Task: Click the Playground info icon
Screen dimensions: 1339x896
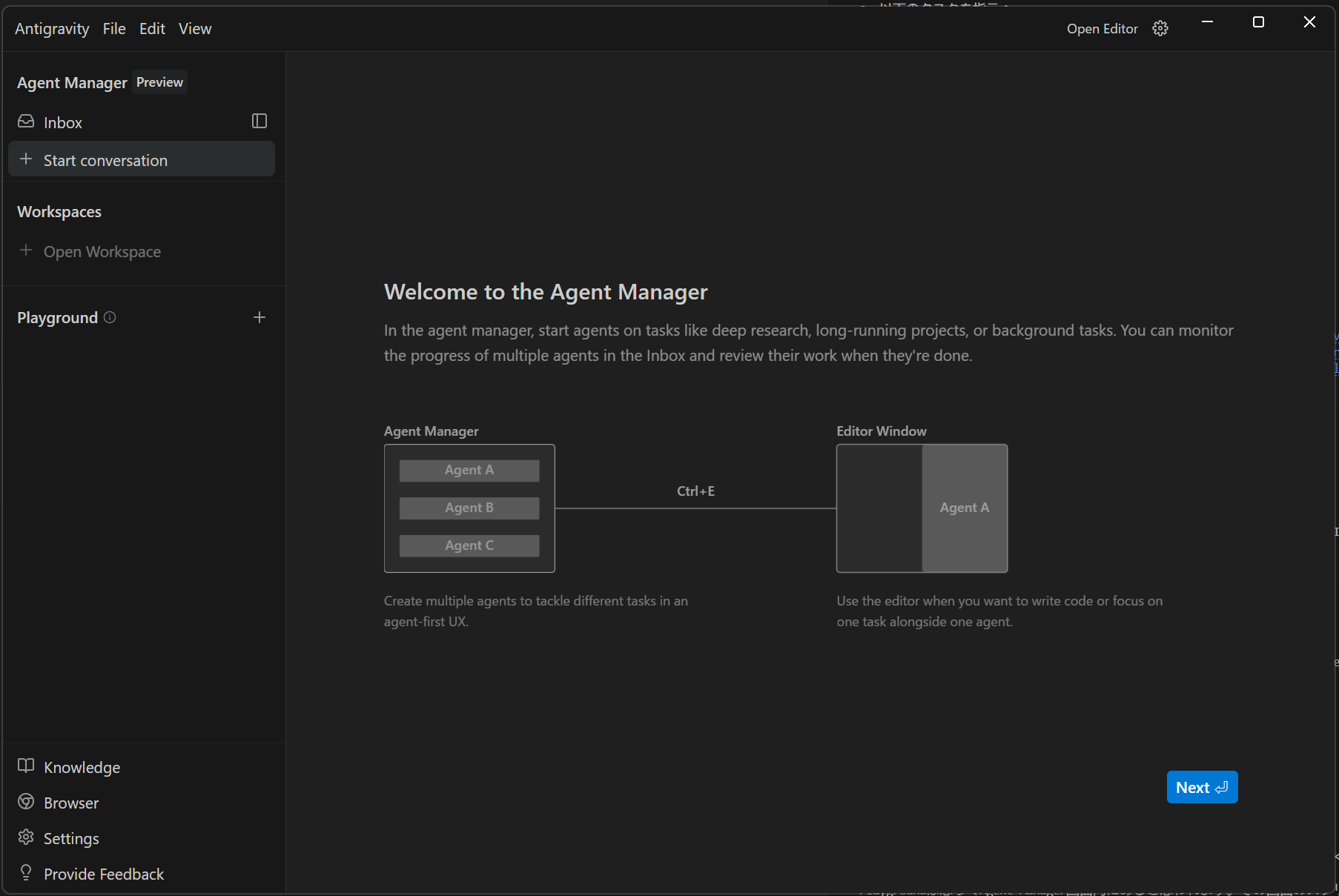Action: click(110, 317)
